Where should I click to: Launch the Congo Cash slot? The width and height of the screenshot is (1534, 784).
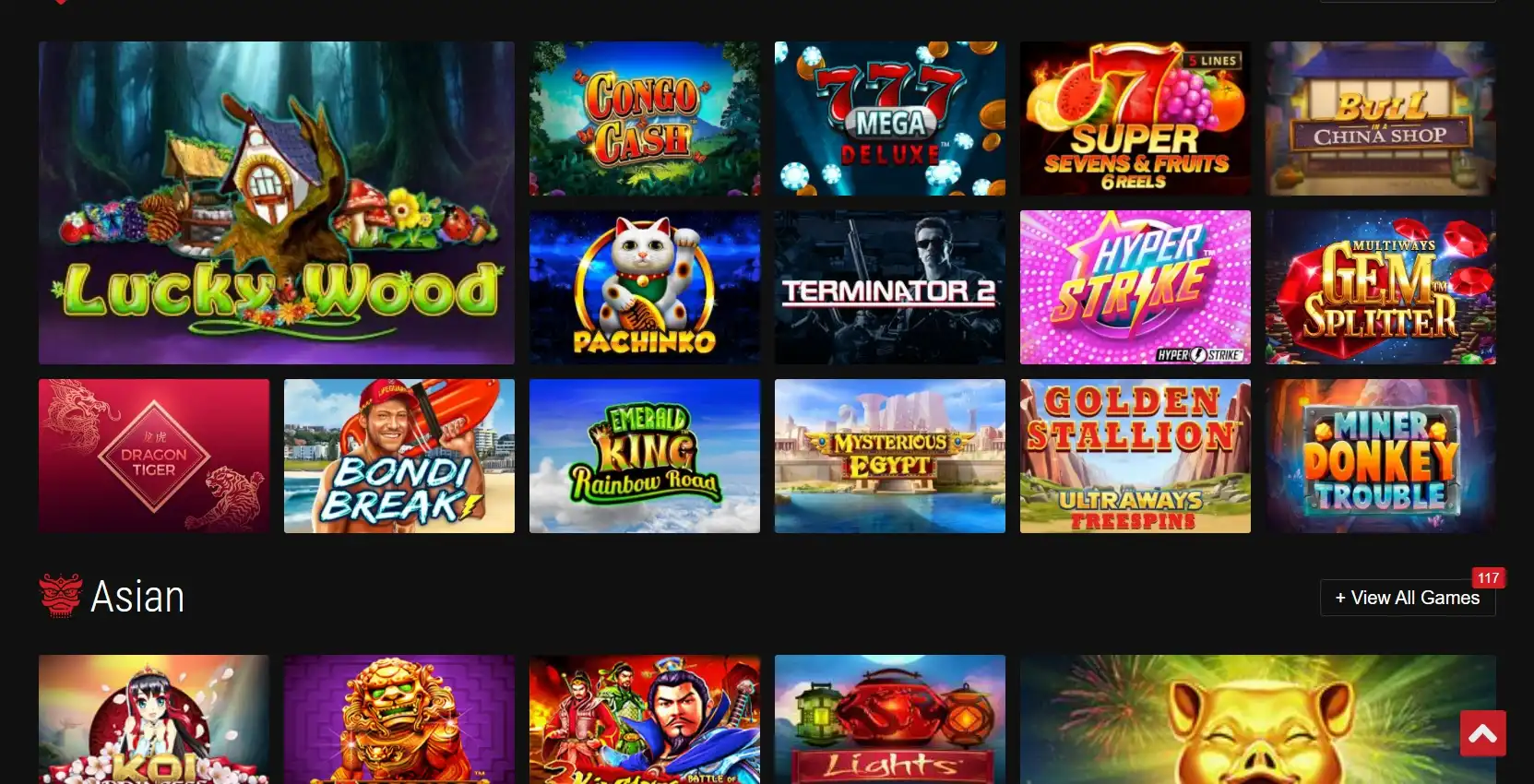(645, 118)
